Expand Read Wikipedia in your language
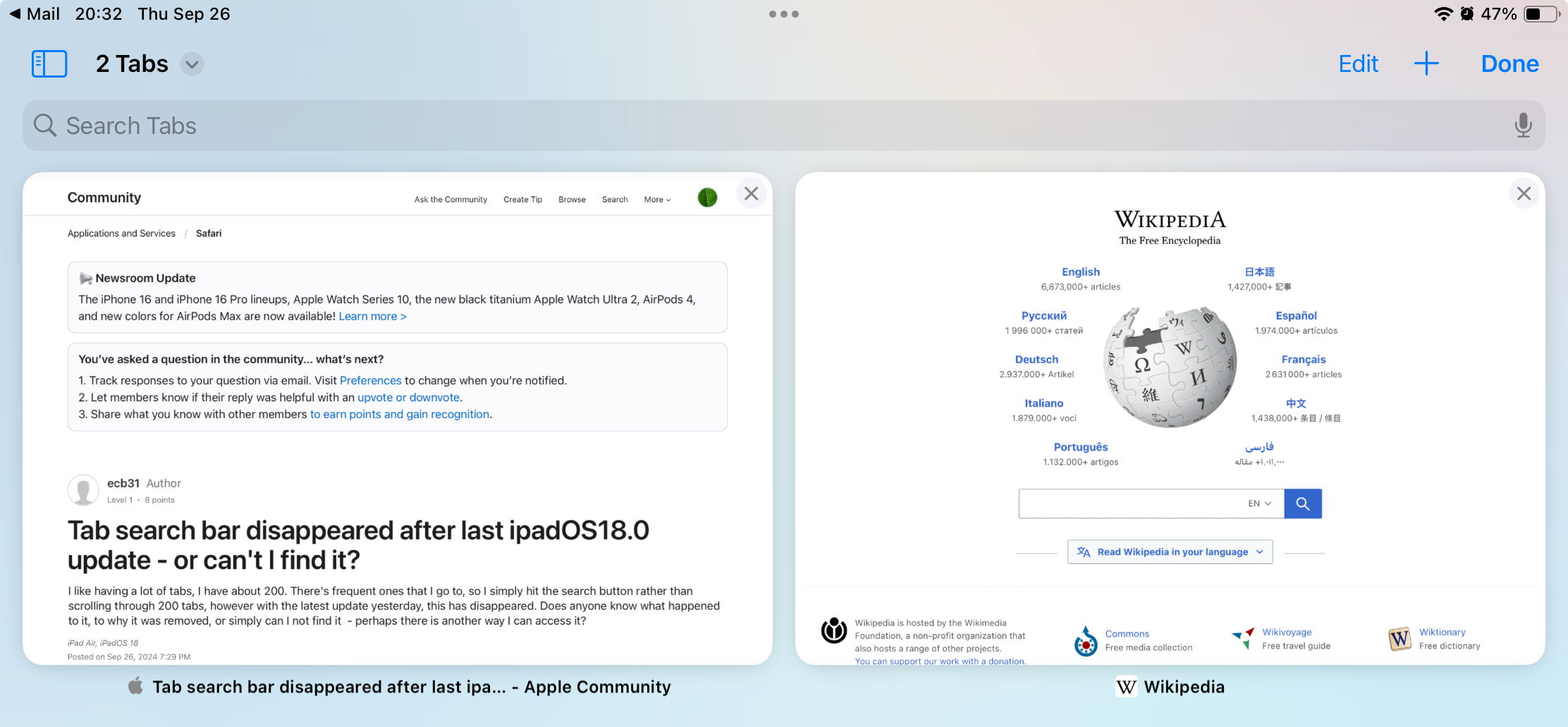Viewport: 1568px width, 727px height. (x=1169, y=551)
